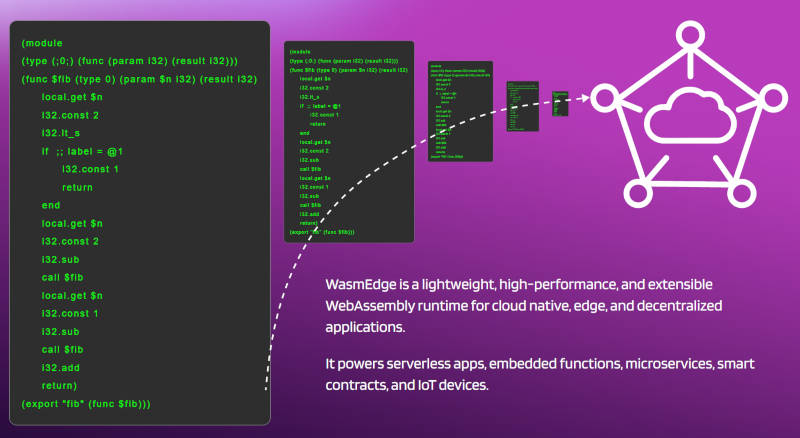
Task: Click the right node circle of the pentagon network
Action: pos(774,98)
